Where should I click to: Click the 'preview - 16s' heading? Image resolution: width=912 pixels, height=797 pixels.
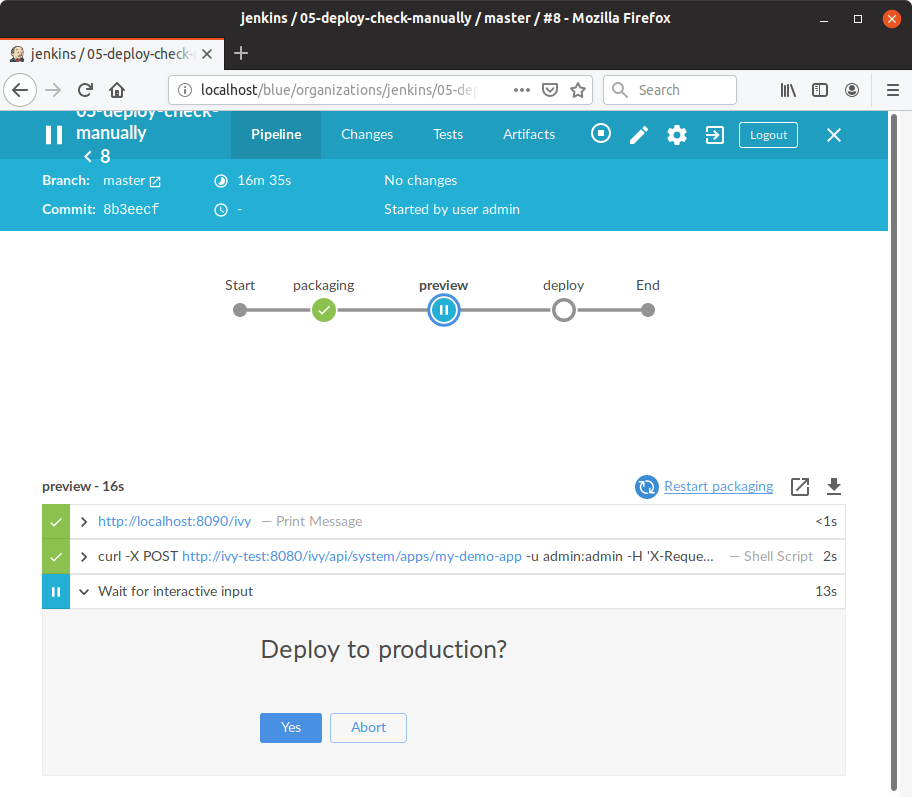[x=83, y=486]
